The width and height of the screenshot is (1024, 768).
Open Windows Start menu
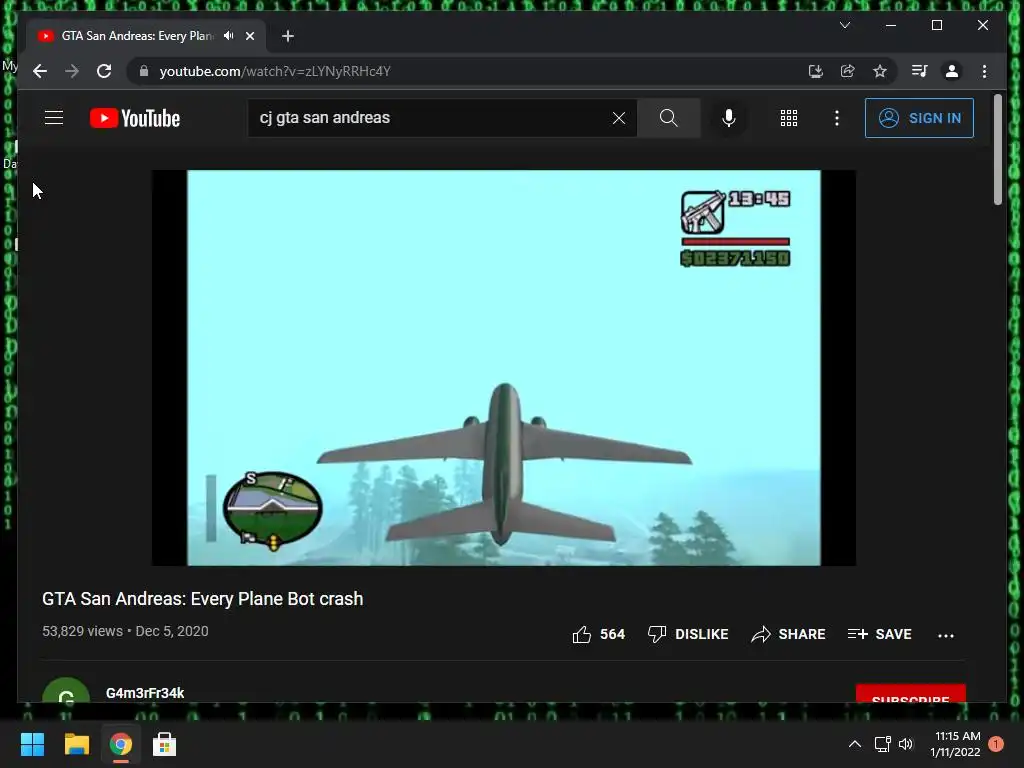click(32, 744)
